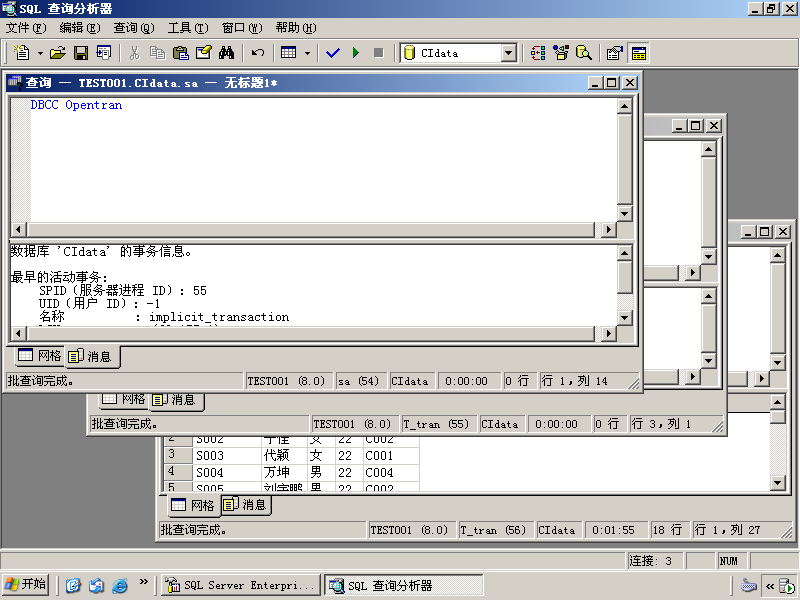This screenshot has width=800, height=600.
Task: Click the Open File folder icon
Action: [58, 53]
